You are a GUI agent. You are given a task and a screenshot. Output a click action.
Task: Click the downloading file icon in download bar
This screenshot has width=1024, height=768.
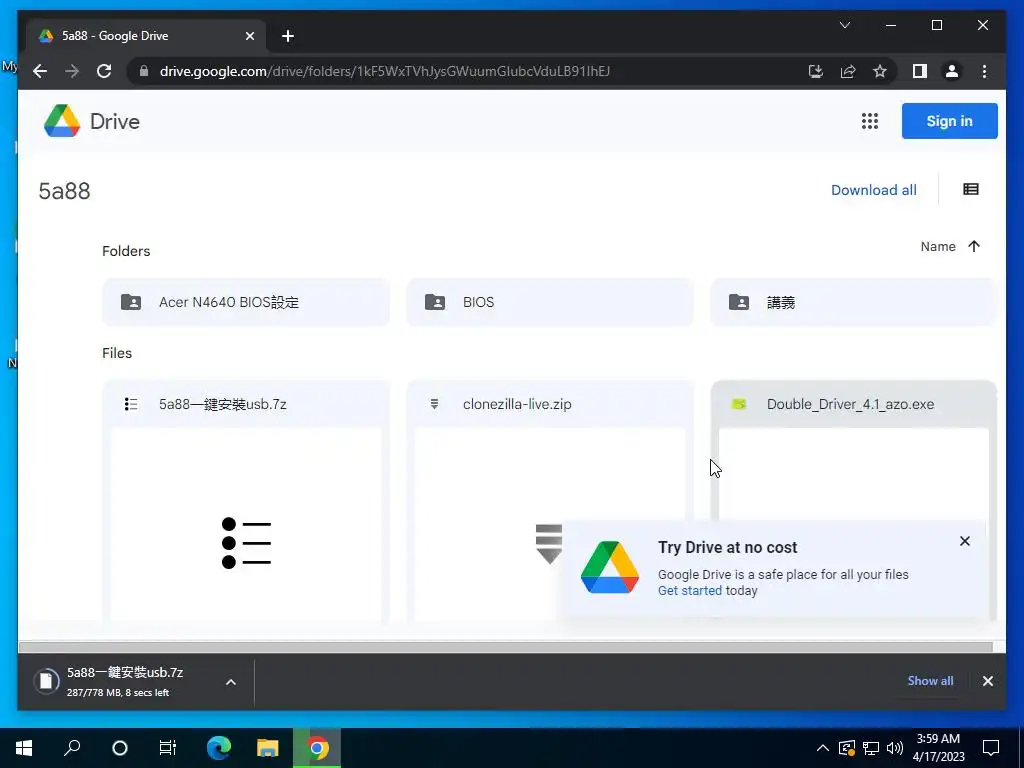(x=46, y=681)
